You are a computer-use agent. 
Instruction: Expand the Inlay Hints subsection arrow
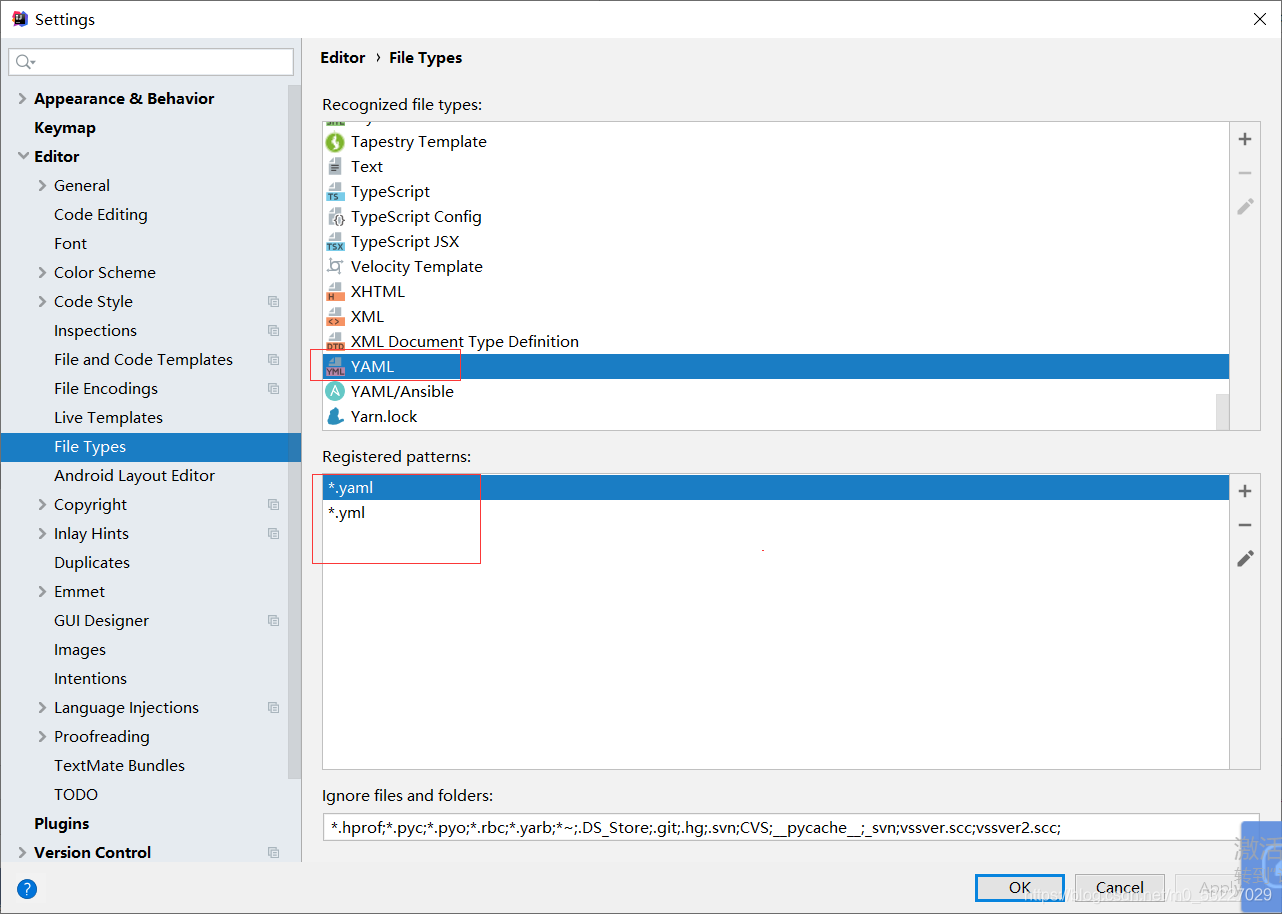pos(42,533)
